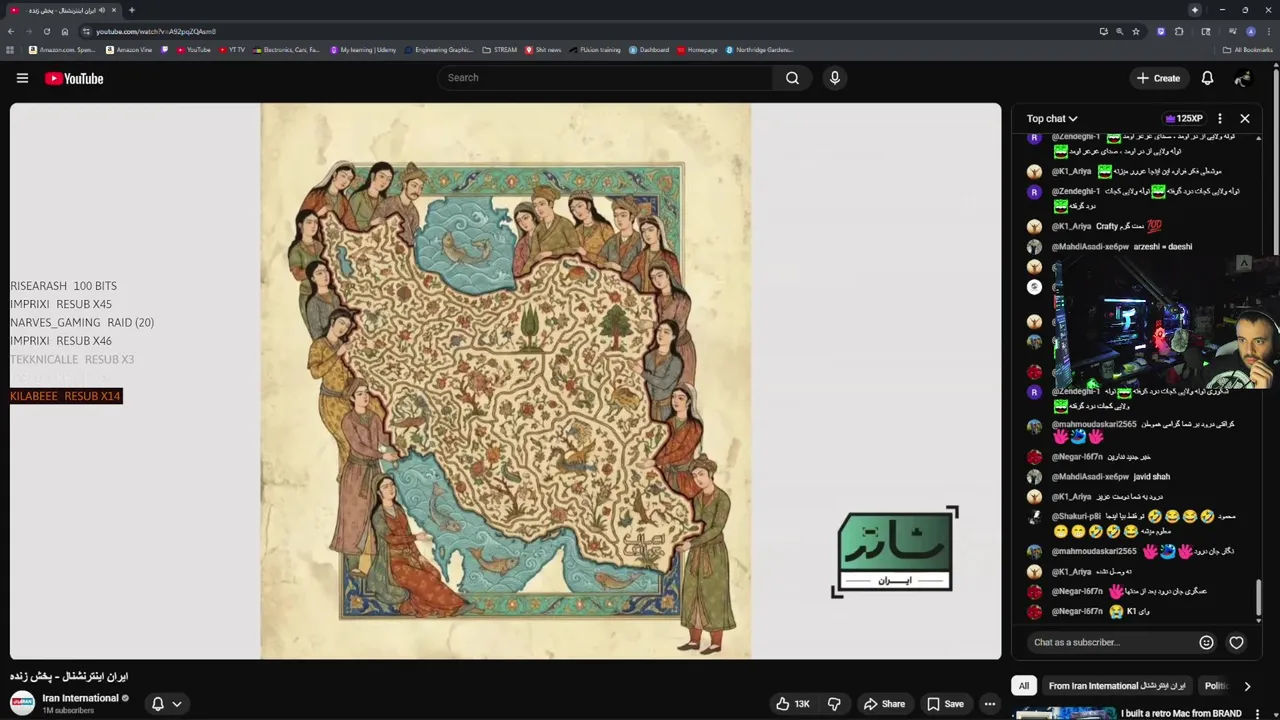
Task: Click the install app icon in address bar
Action: click(1103, 31)
